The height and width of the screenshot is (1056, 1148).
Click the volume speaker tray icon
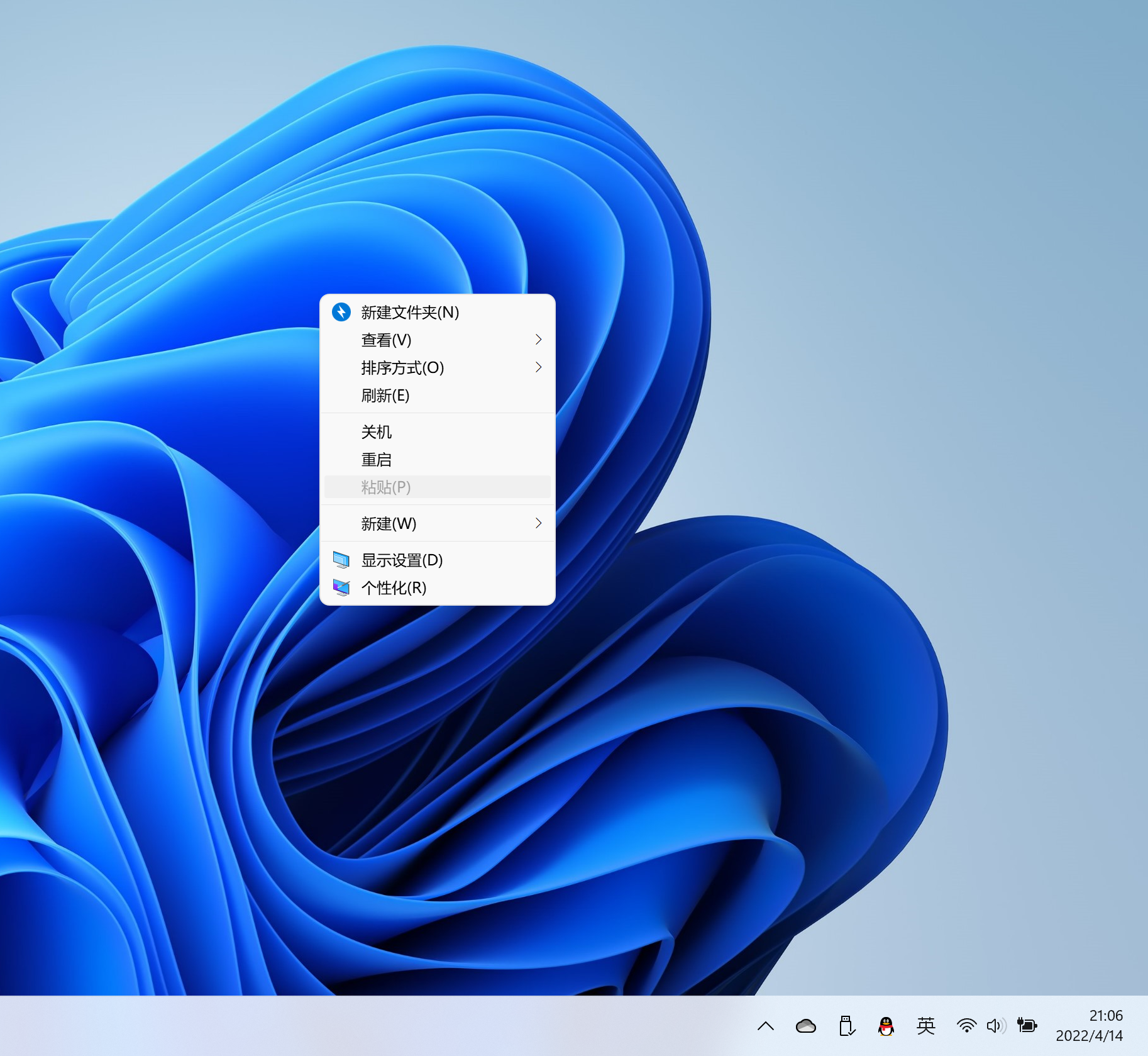click(x=996, y=1026)
